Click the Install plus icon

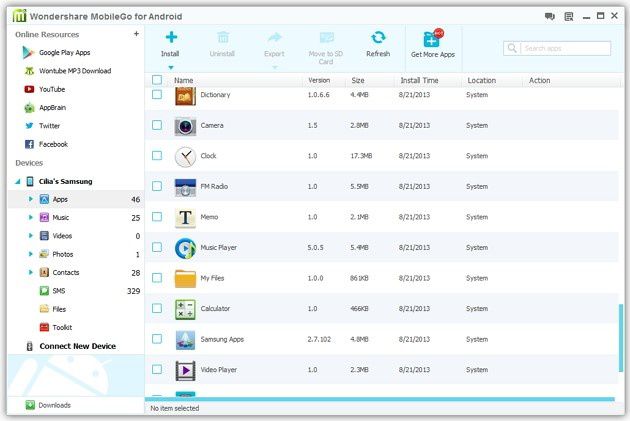click(171, 37)
